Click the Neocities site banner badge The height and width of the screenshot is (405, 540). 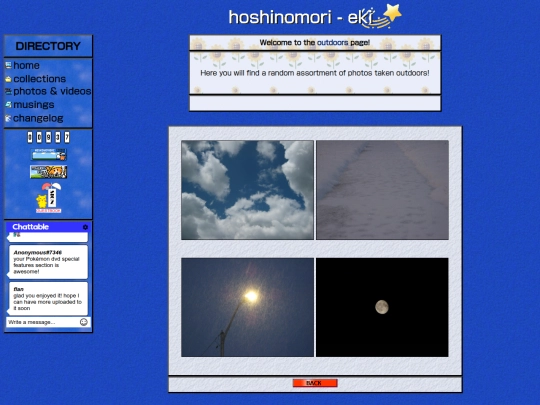pyautogui.click(x=49, y=155)
